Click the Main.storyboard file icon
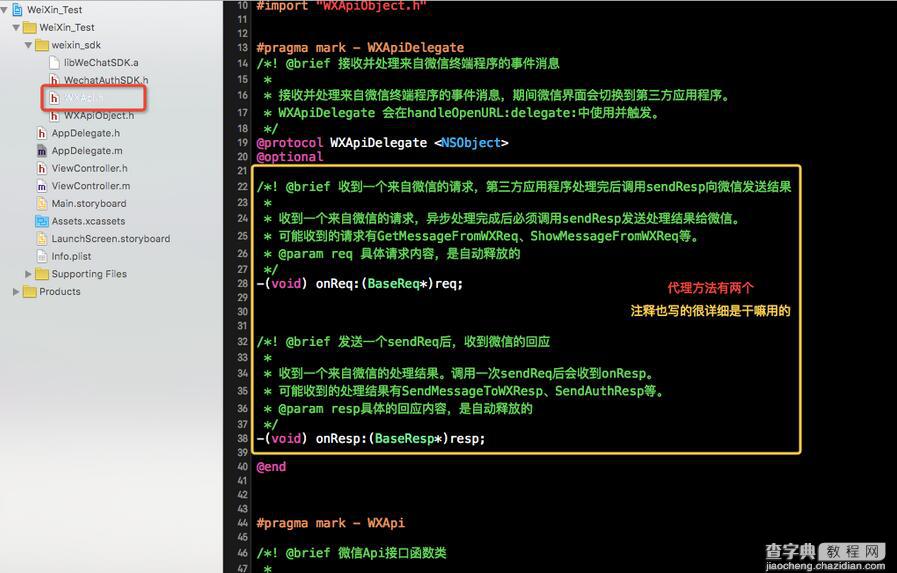The image size is (897, 573). [x=42, y=204]
